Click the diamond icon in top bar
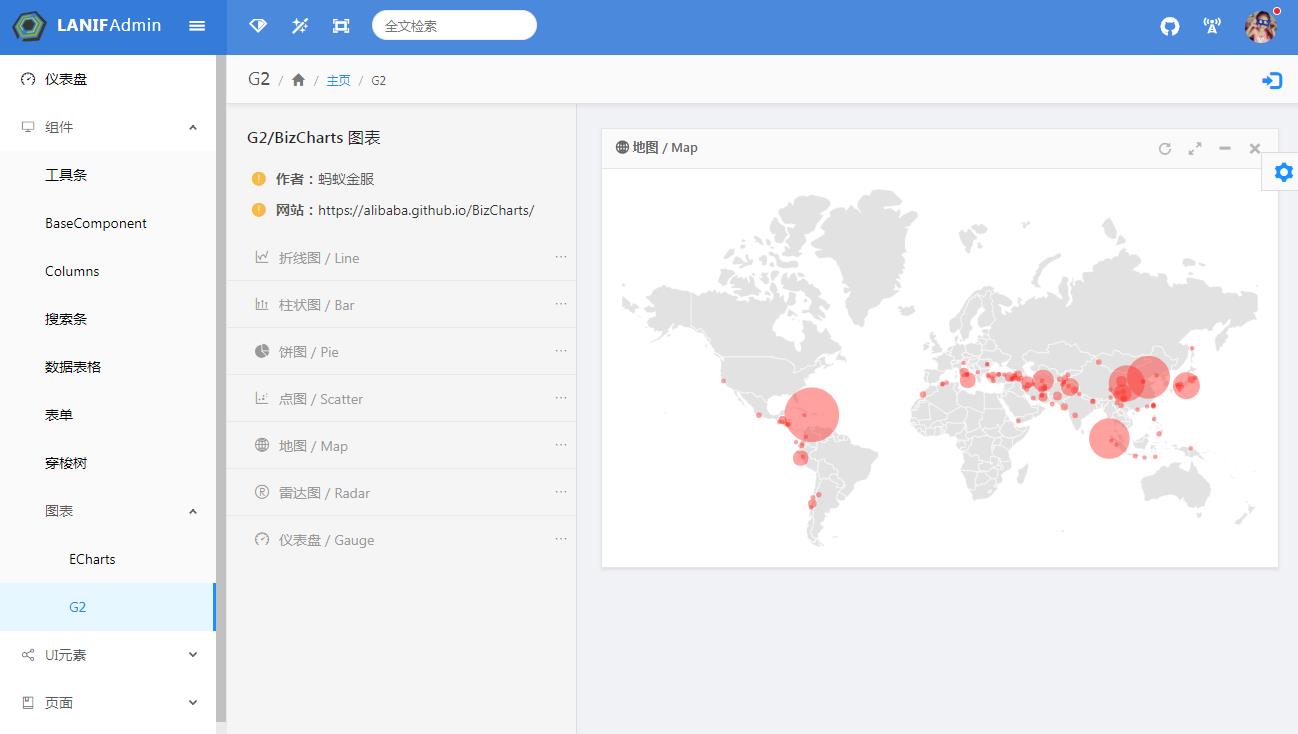Viewport: 1298px width, 734px height. tap(258, 26)
